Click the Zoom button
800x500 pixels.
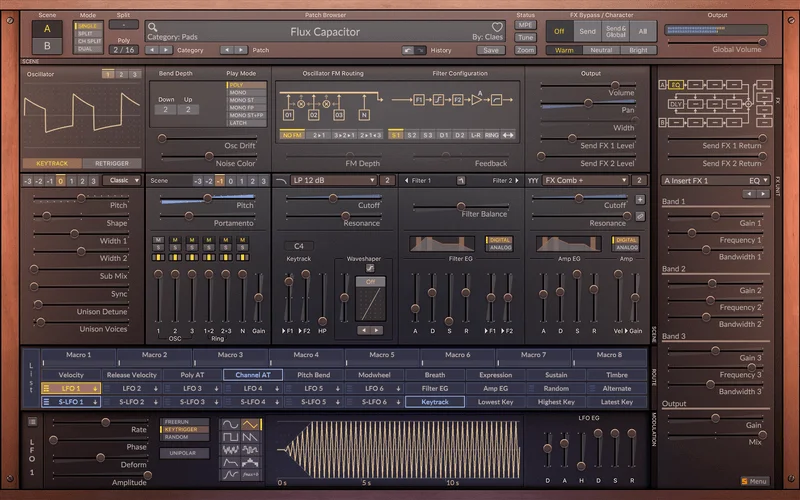(x=525, y=50)
